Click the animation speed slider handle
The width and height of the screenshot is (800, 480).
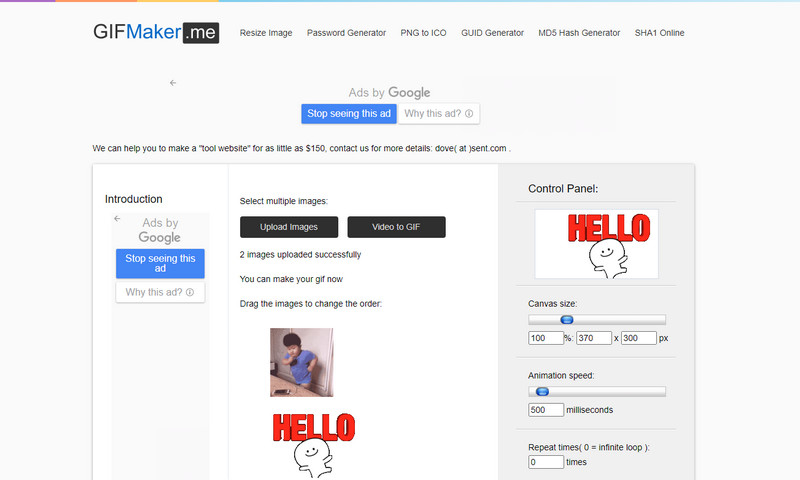coord(542,392)
